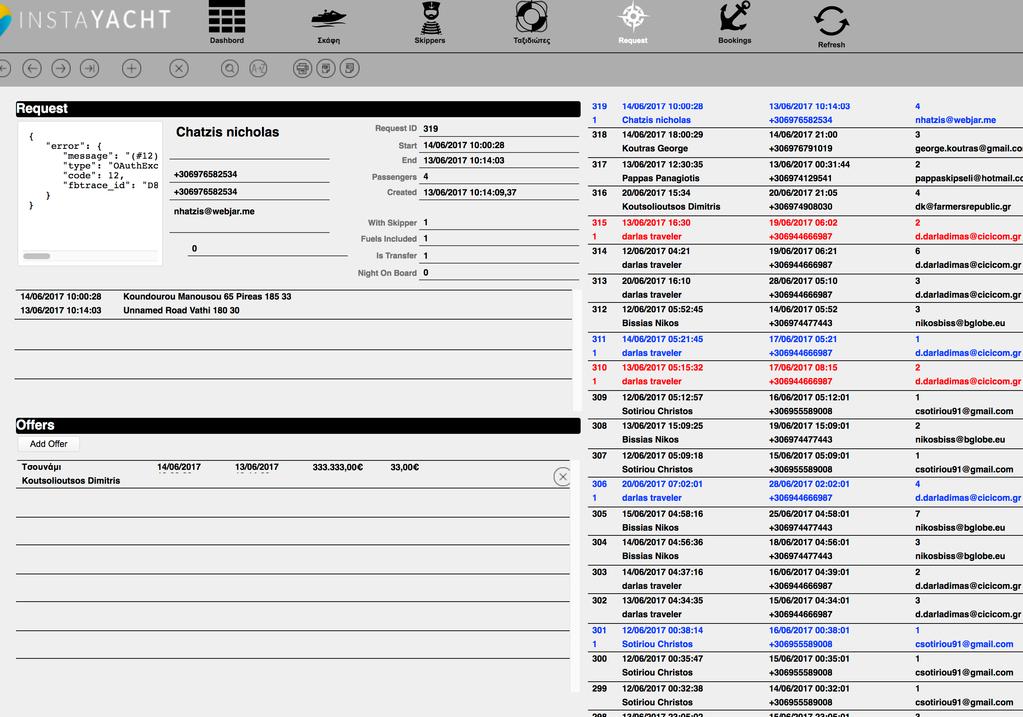Select request 309 Sotiriou Christos
Viewport: 1023px width, 717px height.
805,404
